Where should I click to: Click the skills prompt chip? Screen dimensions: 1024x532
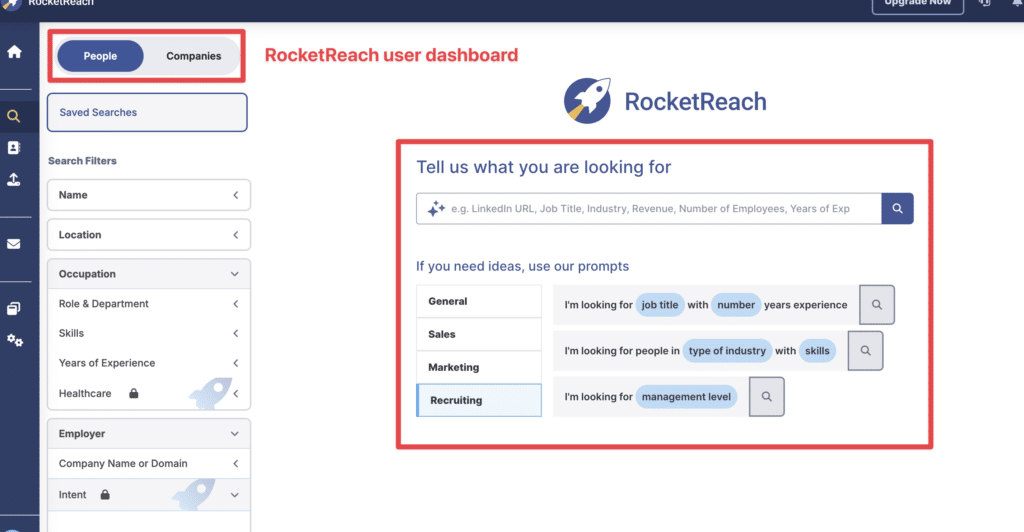(817, 351)
